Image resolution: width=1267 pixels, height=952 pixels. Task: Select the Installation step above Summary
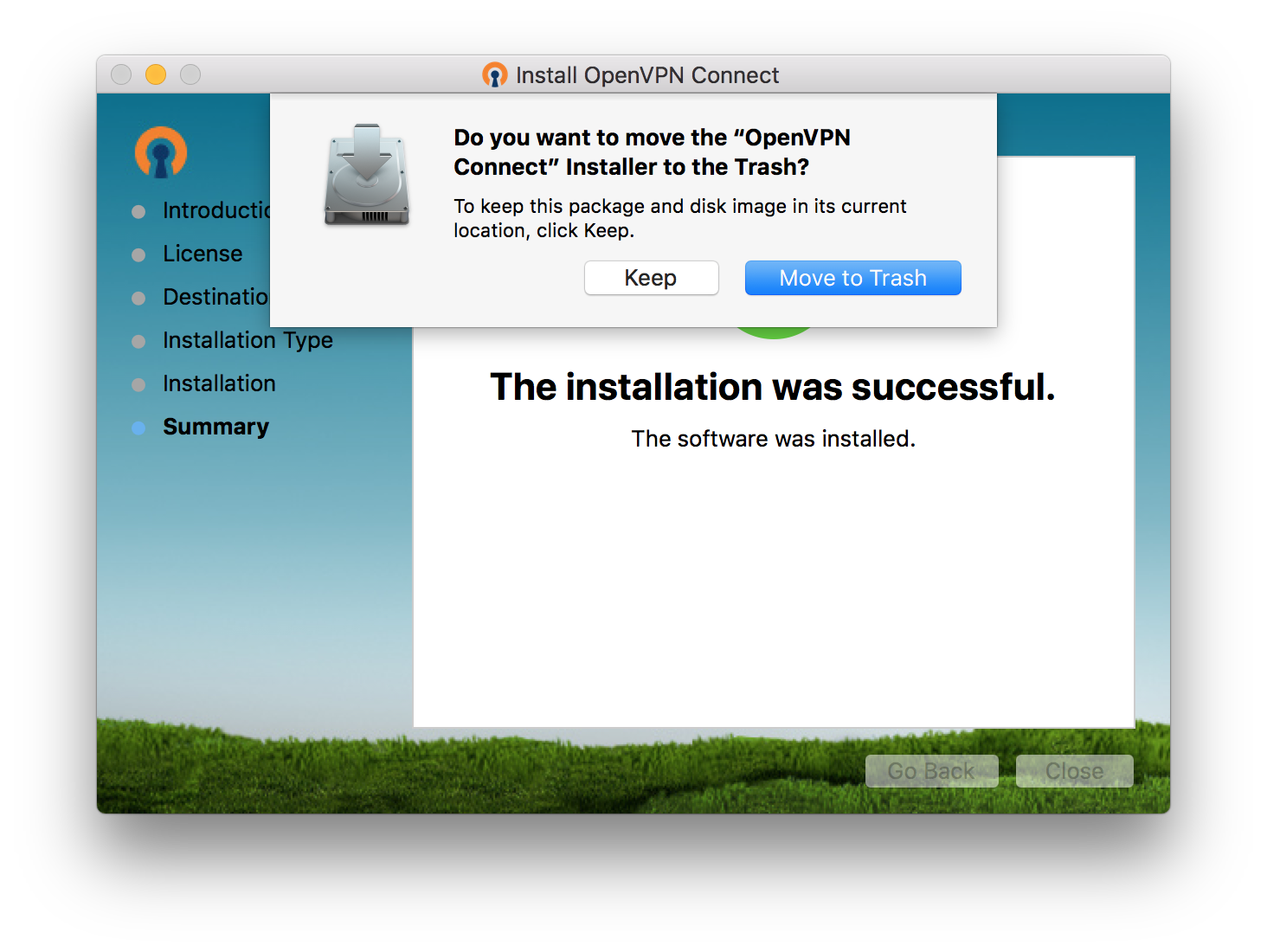(219, 383)
